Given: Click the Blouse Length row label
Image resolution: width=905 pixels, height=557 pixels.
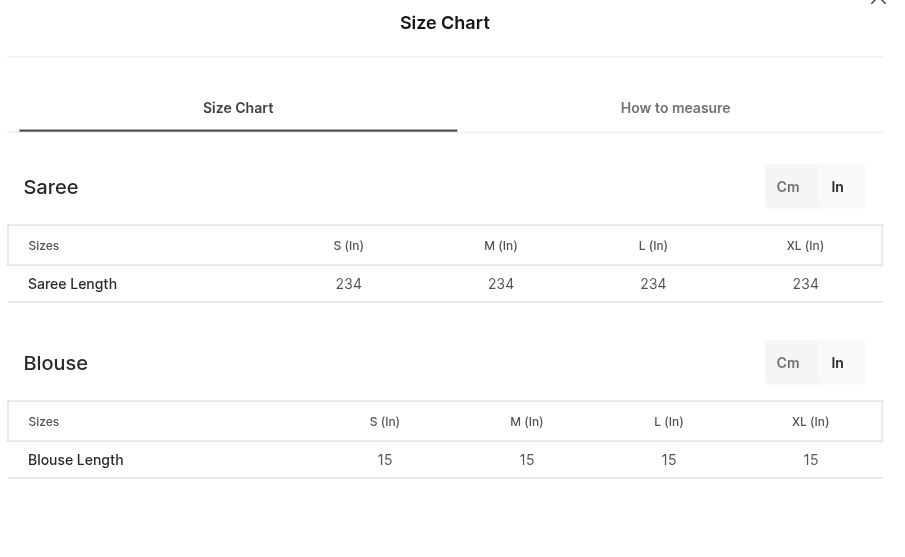Looking at the screenshot, I should coord(76,460).
